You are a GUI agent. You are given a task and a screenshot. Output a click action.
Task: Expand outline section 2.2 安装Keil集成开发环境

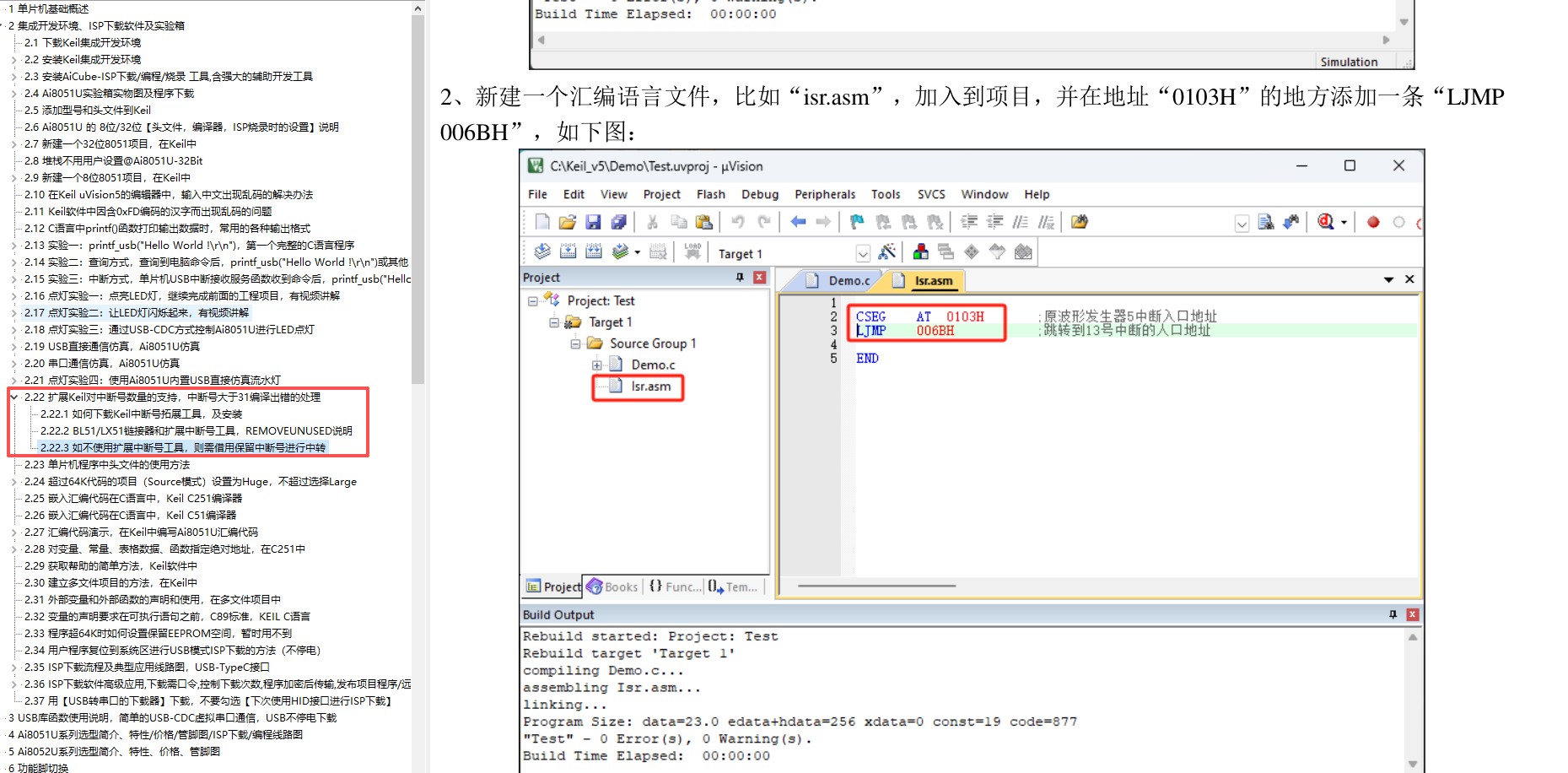tap(14, 59)
